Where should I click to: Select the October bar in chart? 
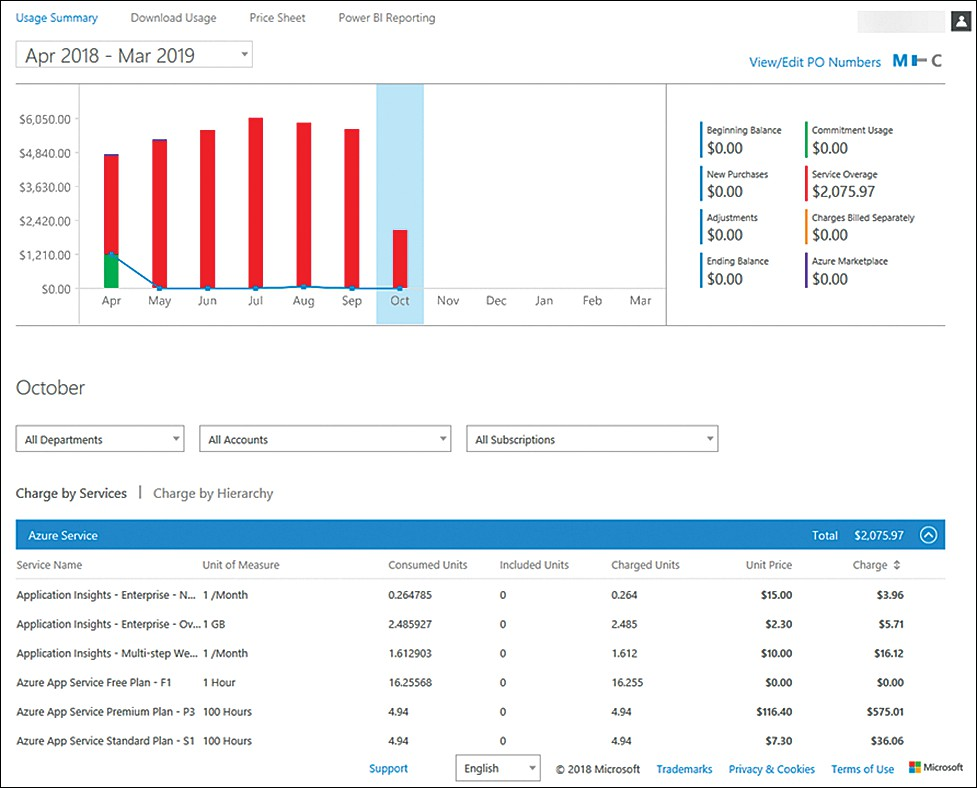tap(400, 259)
